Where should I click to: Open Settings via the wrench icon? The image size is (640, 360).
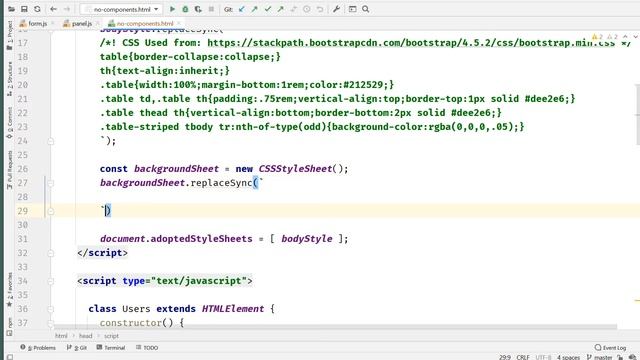point(336,9)
